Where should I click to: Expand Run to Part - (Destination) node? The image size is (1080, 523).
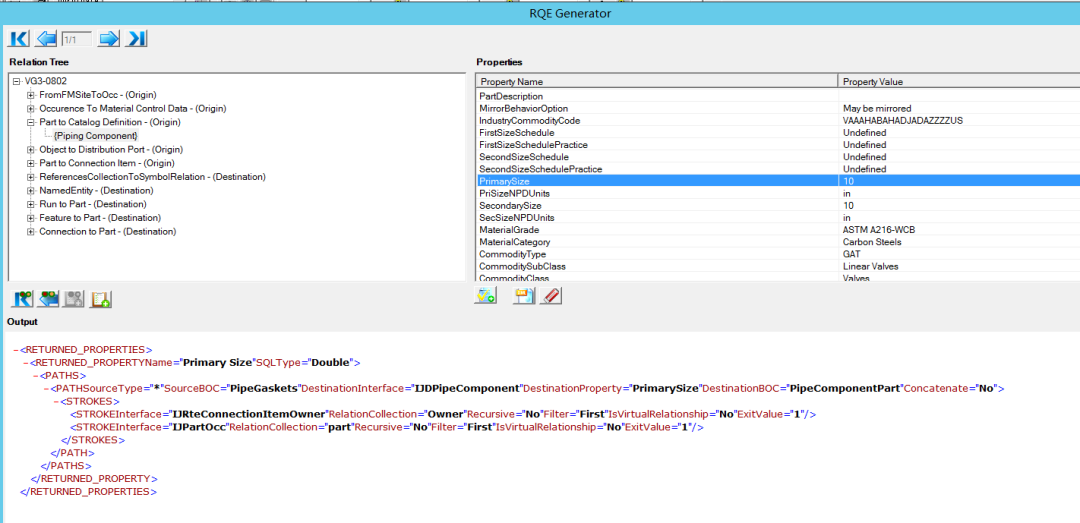[30, 205]
